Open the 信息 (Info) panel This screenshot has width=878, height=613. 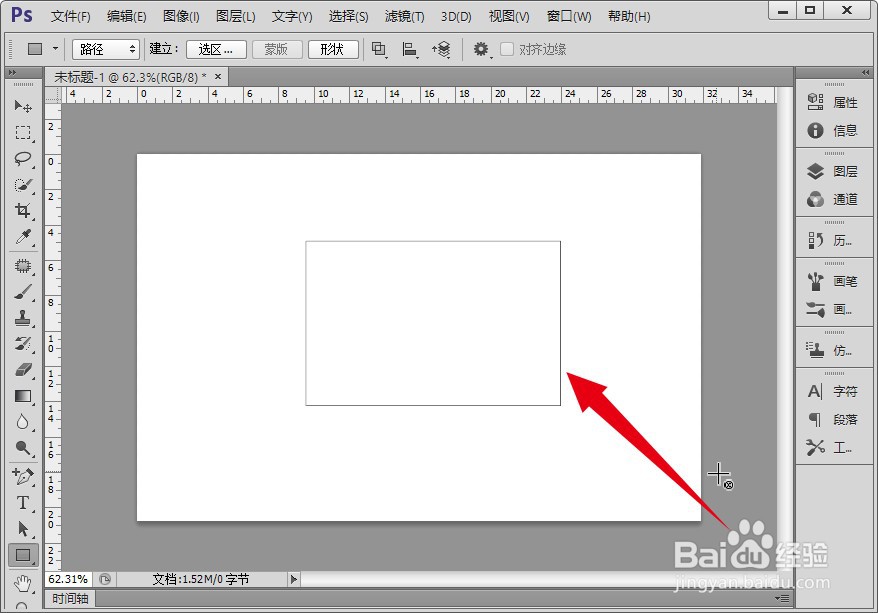(x=833, y=130)
